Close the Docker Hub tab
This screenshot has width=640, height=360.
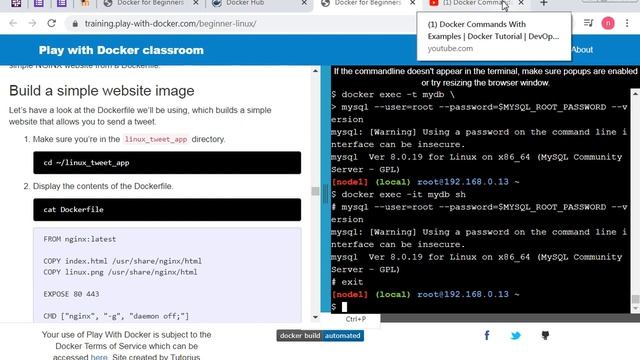click(x=304, y=3)
